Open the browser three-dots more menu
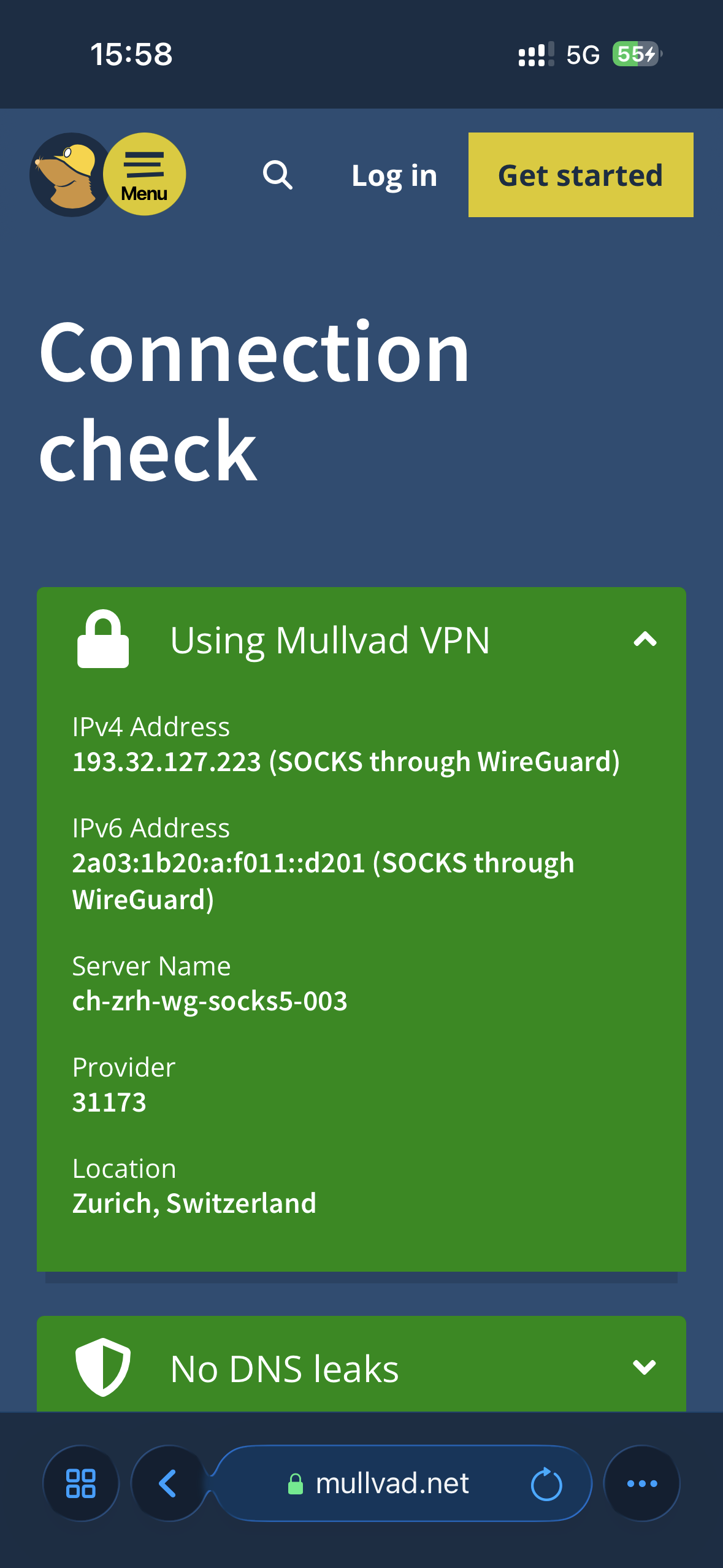Screen dimensions: 723x1568 pyautogui.click(x=642, y=1483)
